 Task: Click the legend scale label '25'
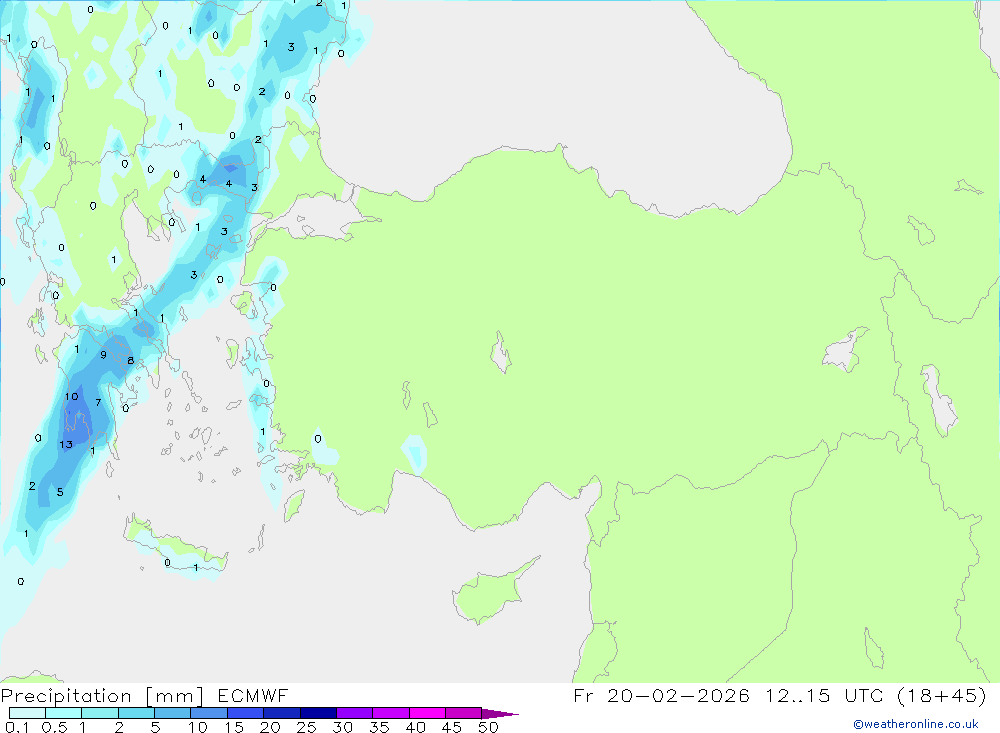306,727
